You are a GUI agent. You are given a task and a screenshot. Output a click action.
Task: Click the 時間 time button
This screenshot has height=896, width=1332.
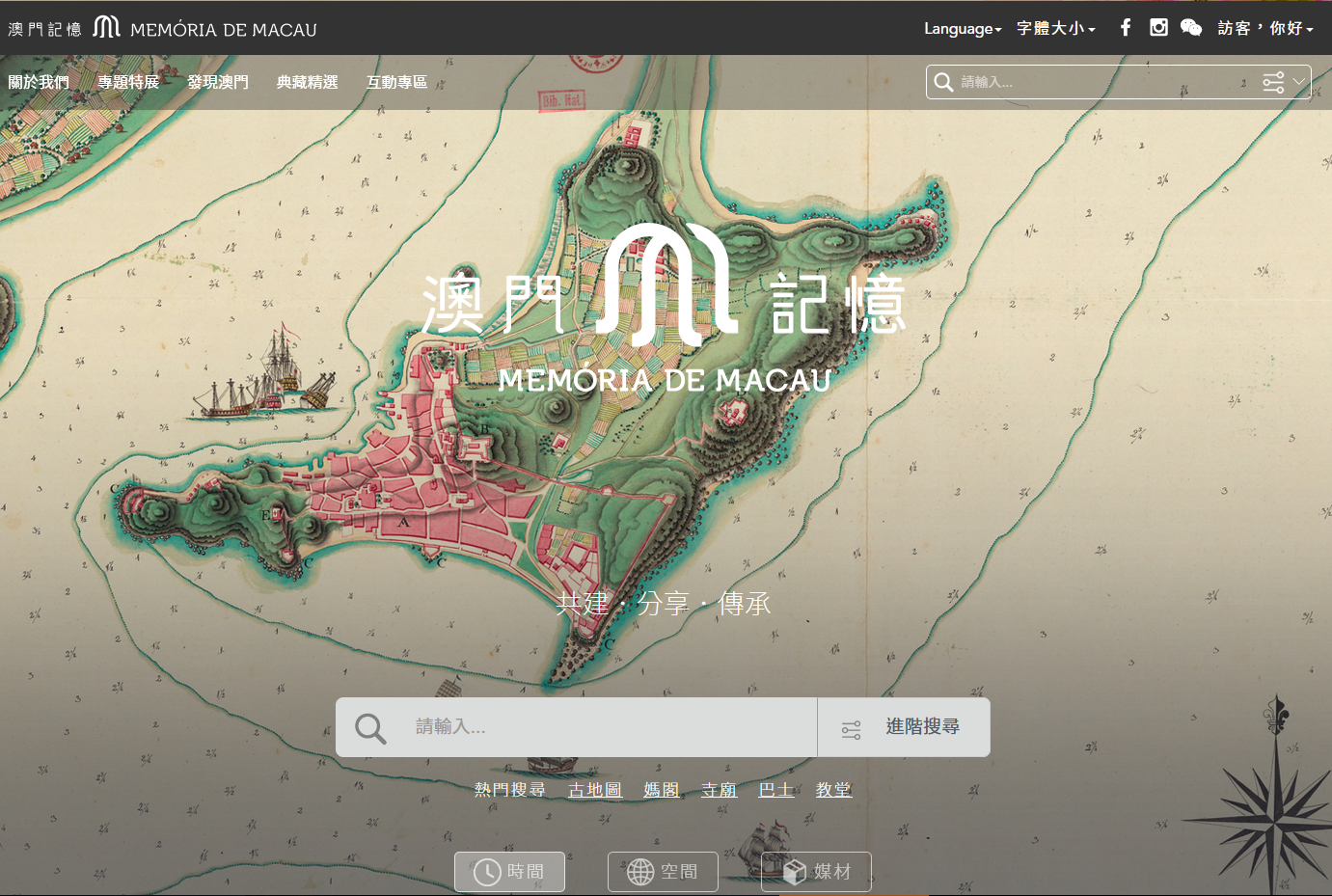(x=509, y=872)
